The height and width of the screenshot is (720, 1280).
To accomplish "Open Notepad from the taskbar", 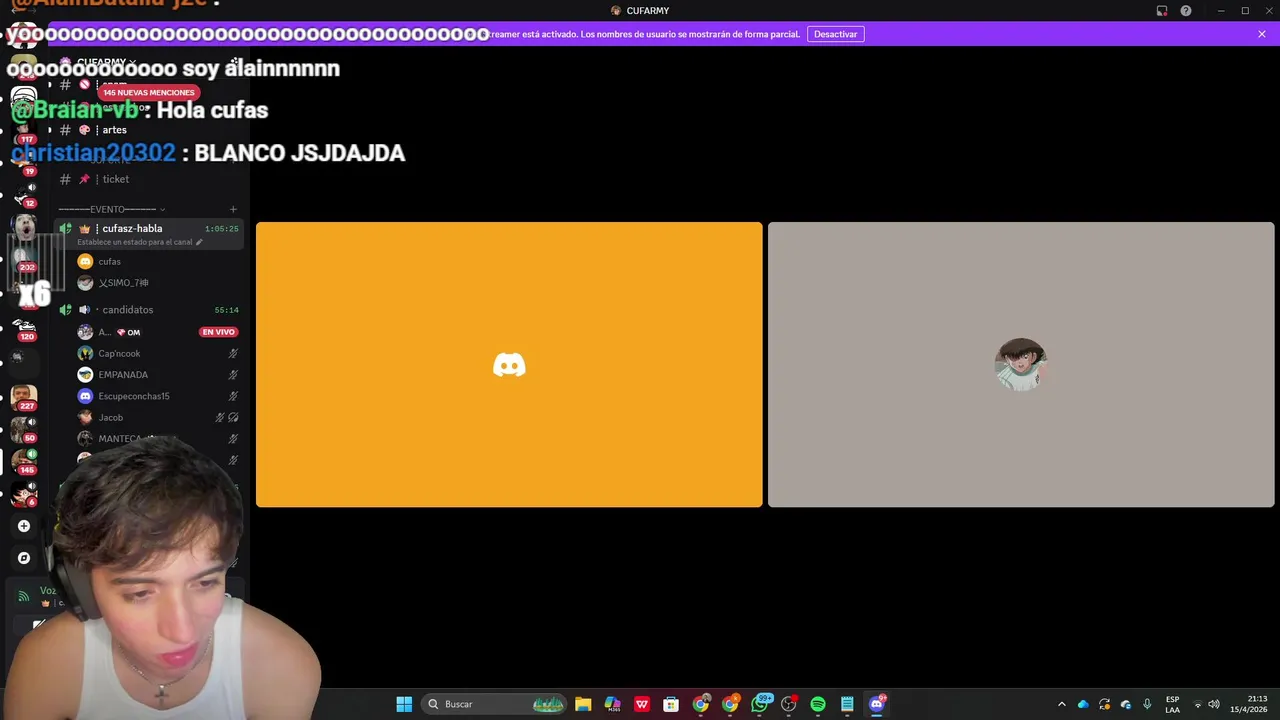I will point(847,704).
